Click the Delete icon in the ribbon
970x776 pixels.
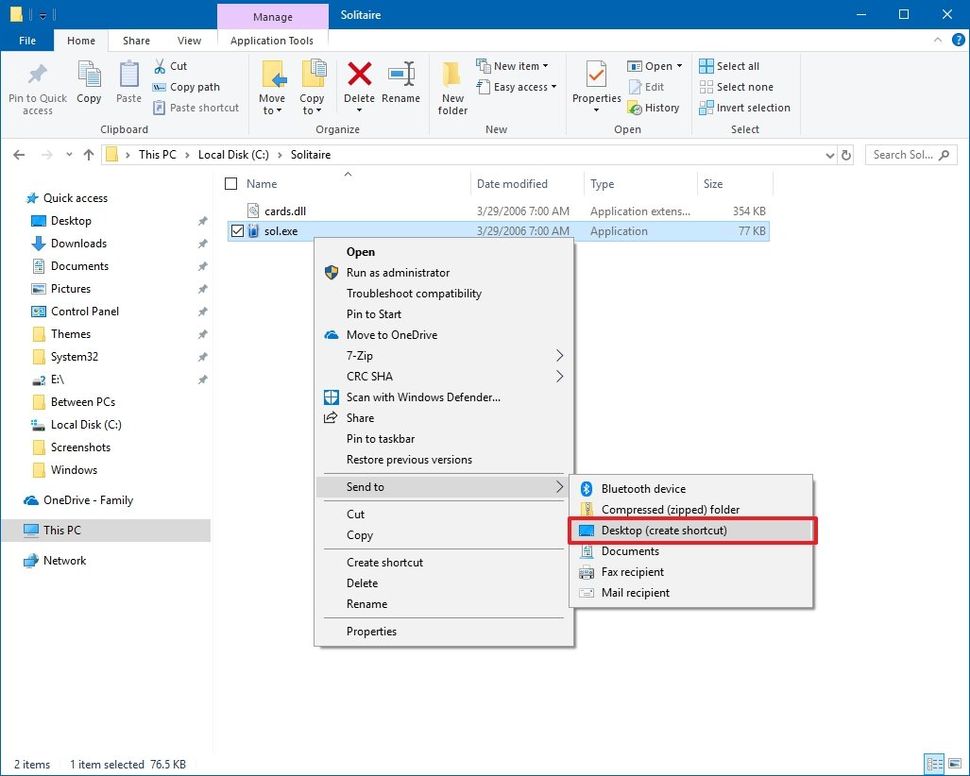(x=359, y=80)
